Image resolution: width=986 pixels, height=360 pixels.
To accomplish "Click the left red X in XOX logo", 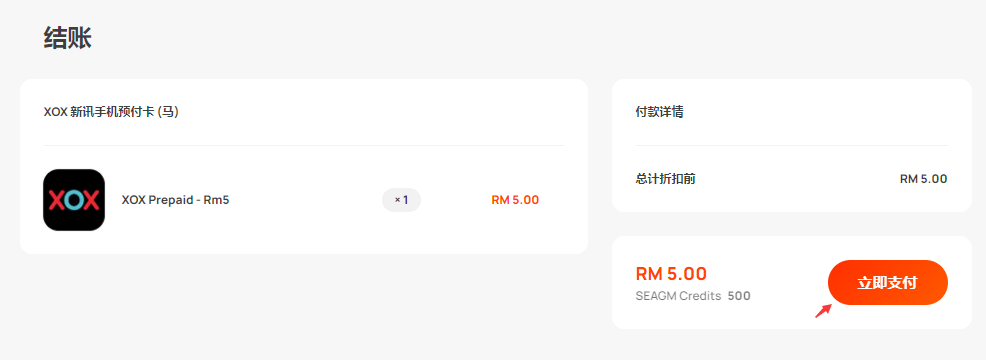I will point(57,200).
